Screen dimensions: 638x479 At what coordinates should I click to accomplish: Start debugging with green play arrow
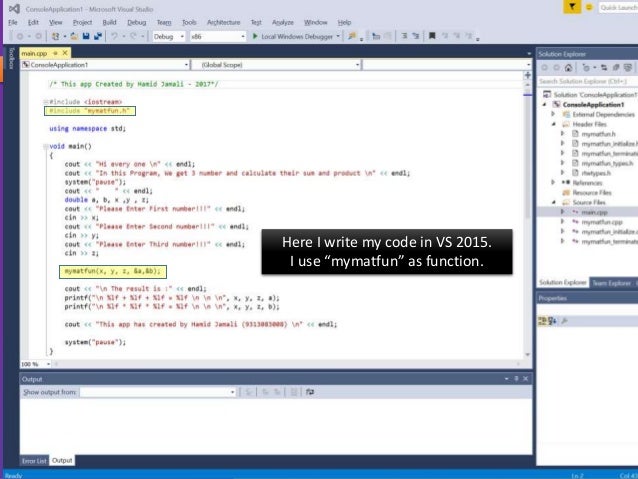pyautogui.click(x=255, y=36)
